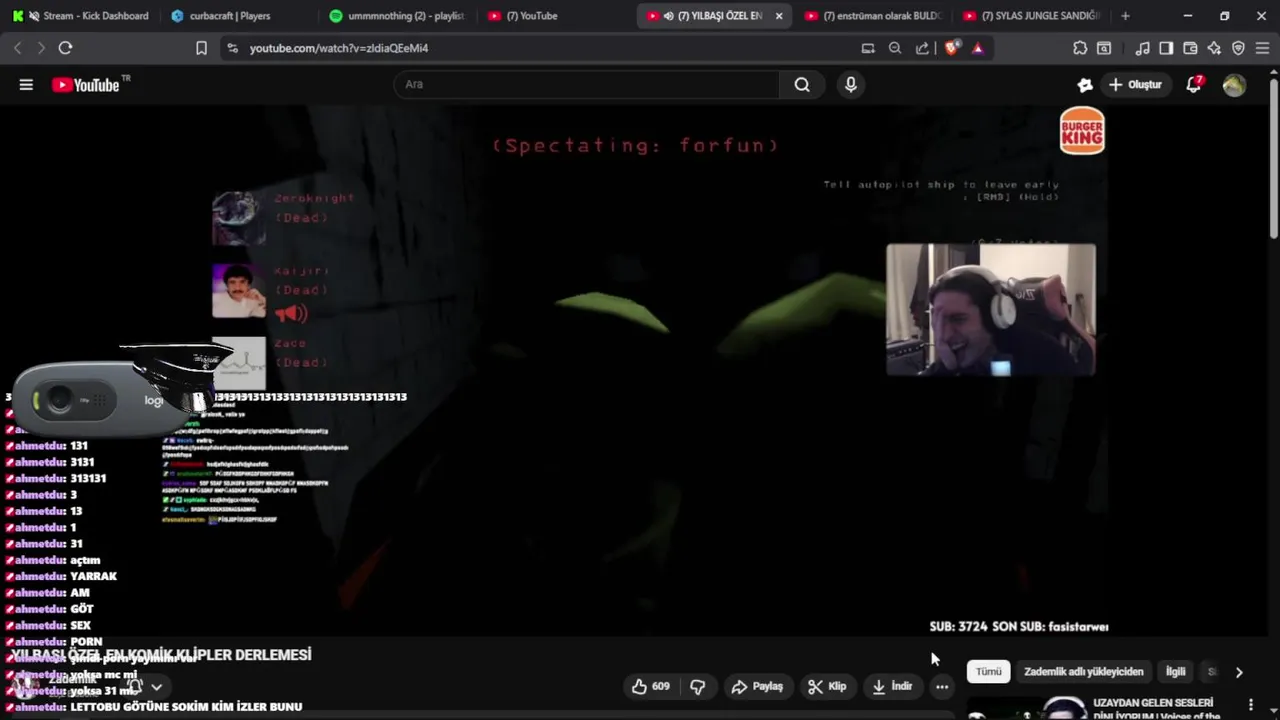Click the 'Paylaş' share button
This screenshot has width=1280, height=720.
point(757,686)
